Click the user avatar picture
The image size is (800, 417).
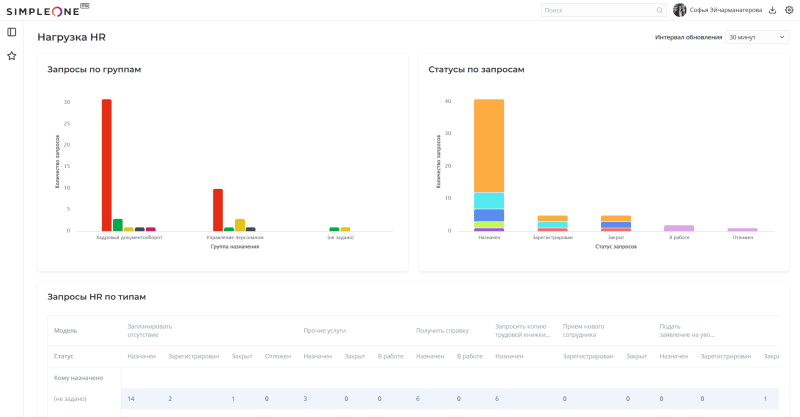pos(680,10)
